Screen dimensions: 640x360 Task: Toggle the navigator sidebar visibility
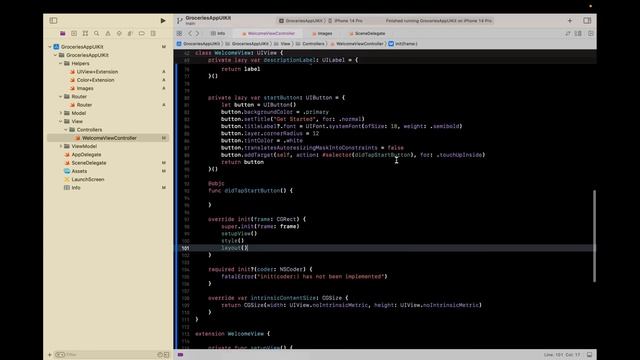tap(53, 20)
